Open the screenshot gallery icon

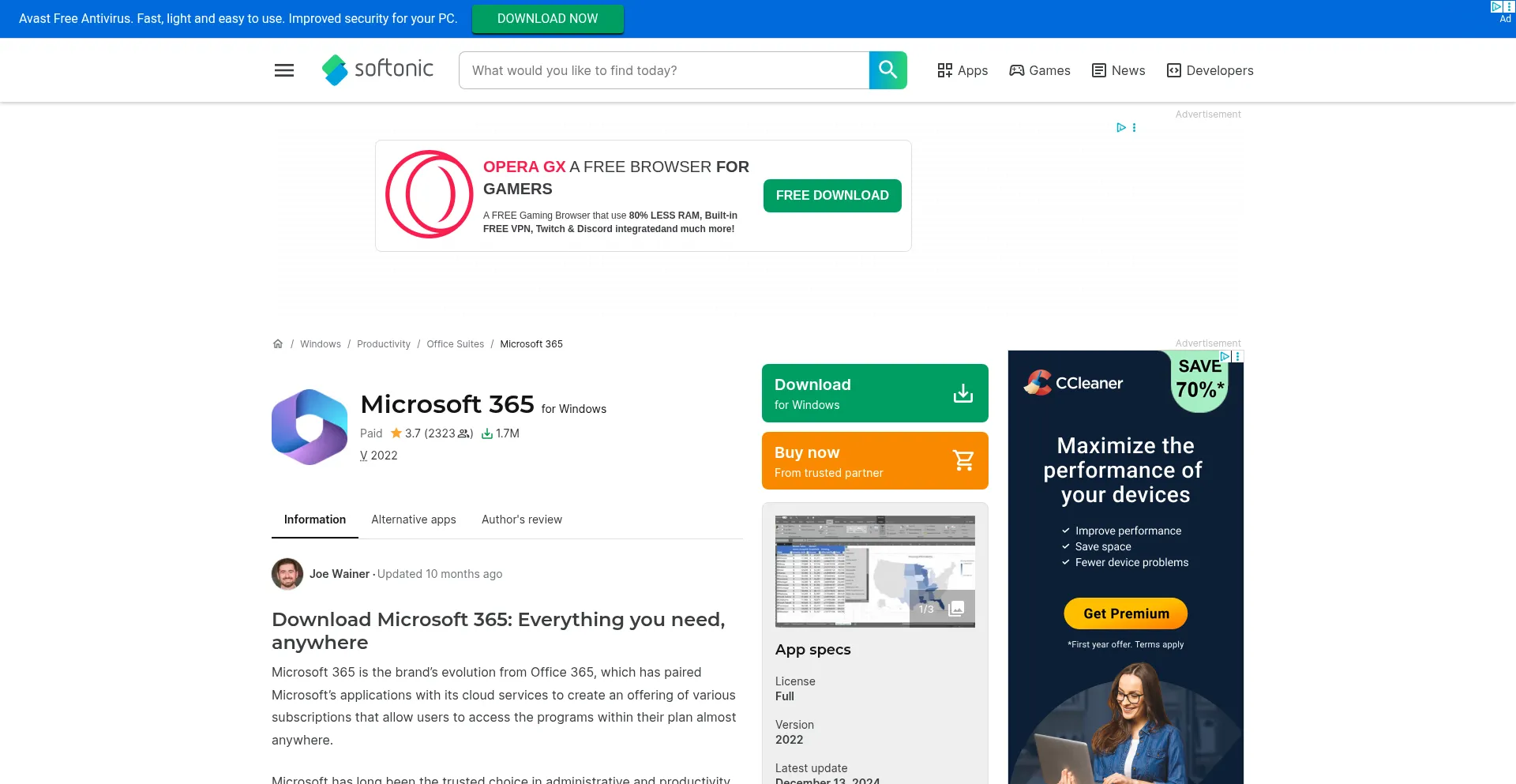[956, 609]
